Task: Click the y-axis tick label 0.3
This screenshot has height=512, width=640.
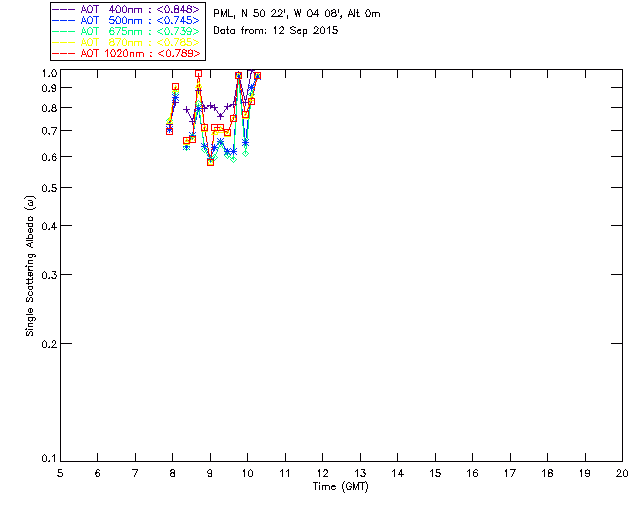Action: [48, 274]
